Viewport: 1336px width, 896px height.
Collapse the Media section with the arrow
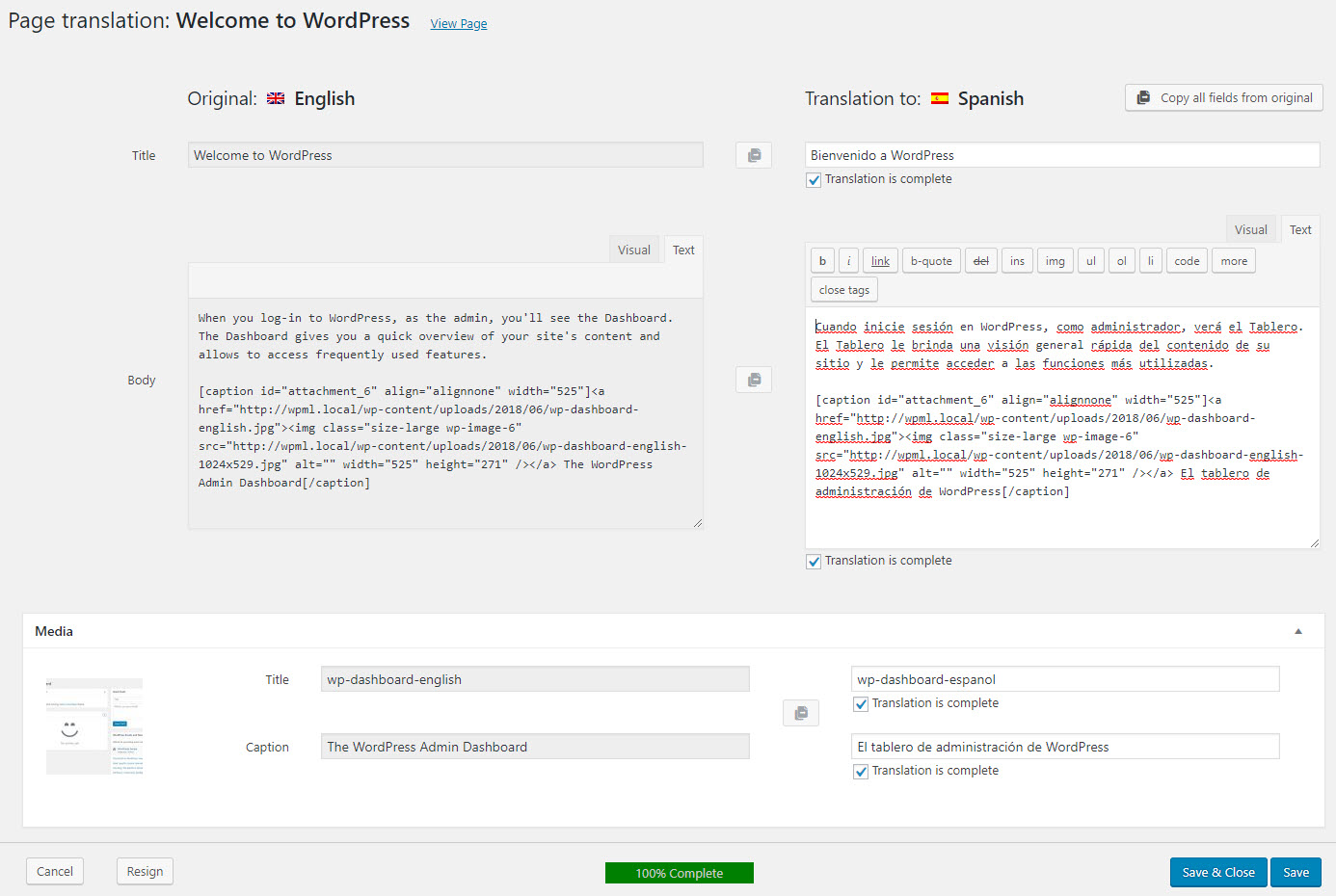click(x=1297, y=632)
